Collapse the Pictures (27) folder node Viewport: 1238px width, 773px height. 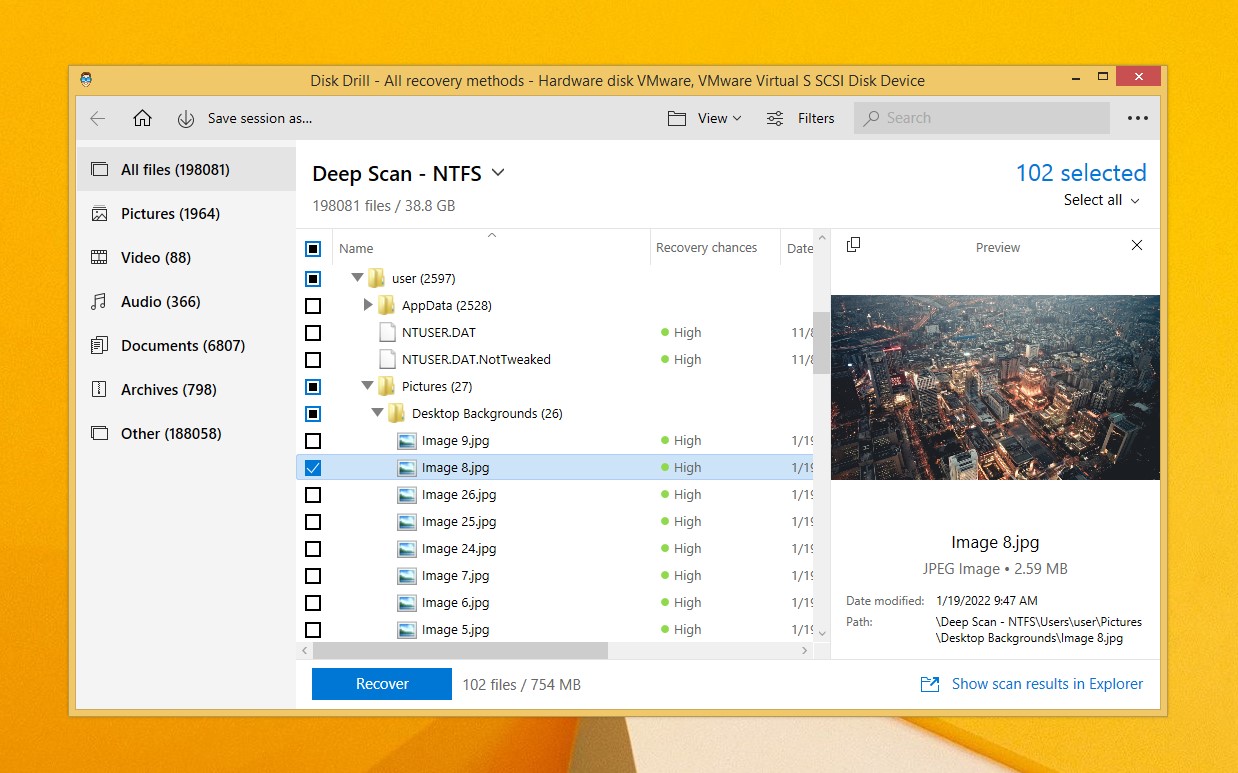pyautogui.click(x=368, y=386)
